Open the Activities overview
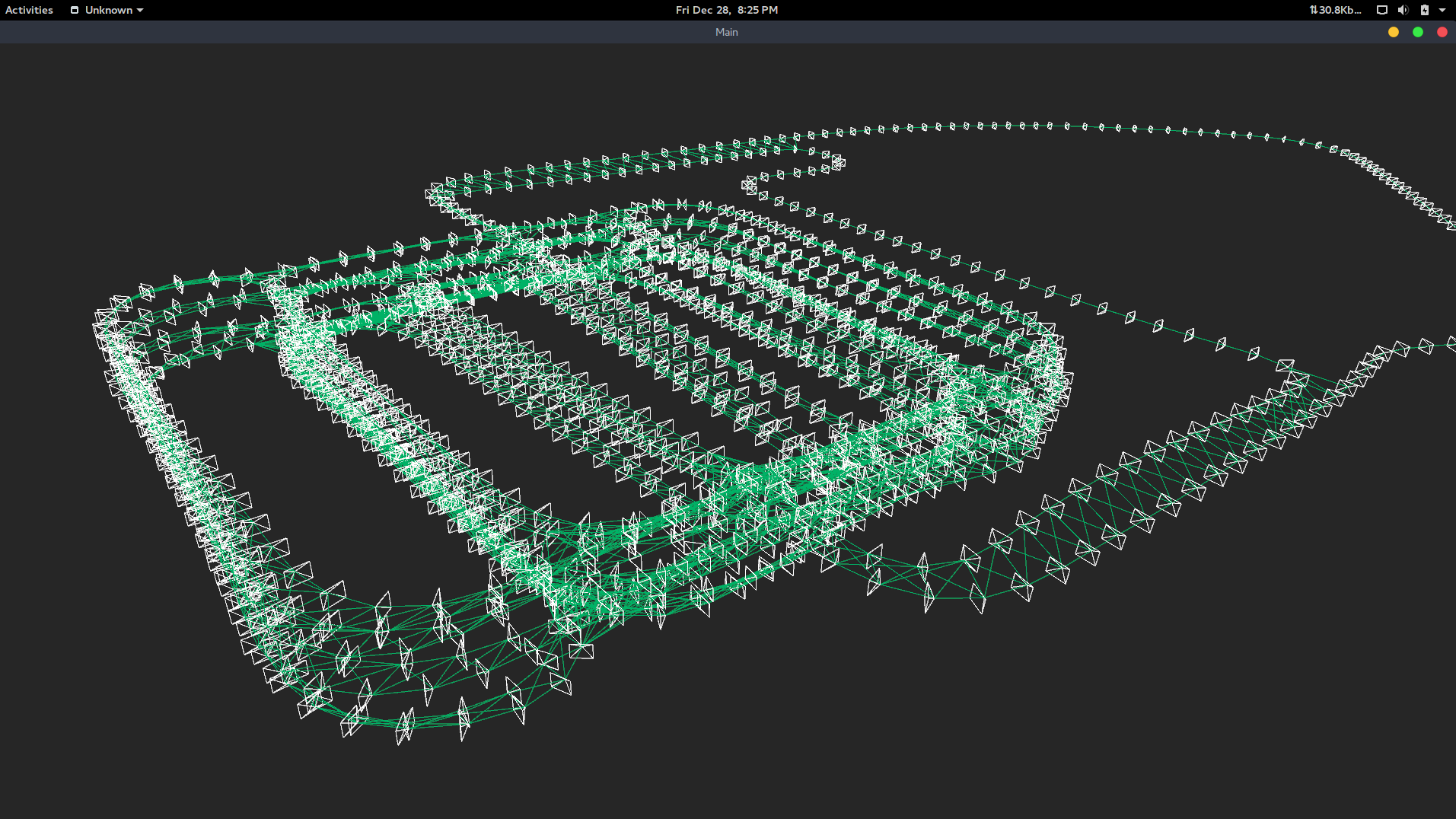 [x=29, y=10]
